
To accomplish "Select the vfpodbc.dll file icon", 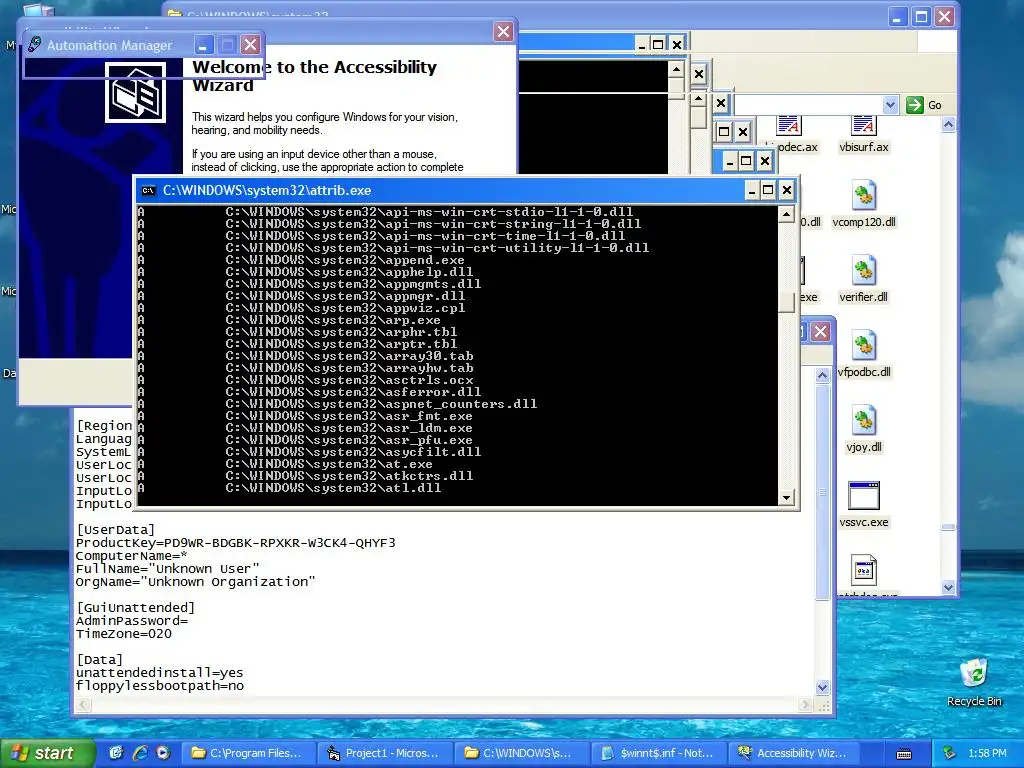I will (x=863, y=346).
